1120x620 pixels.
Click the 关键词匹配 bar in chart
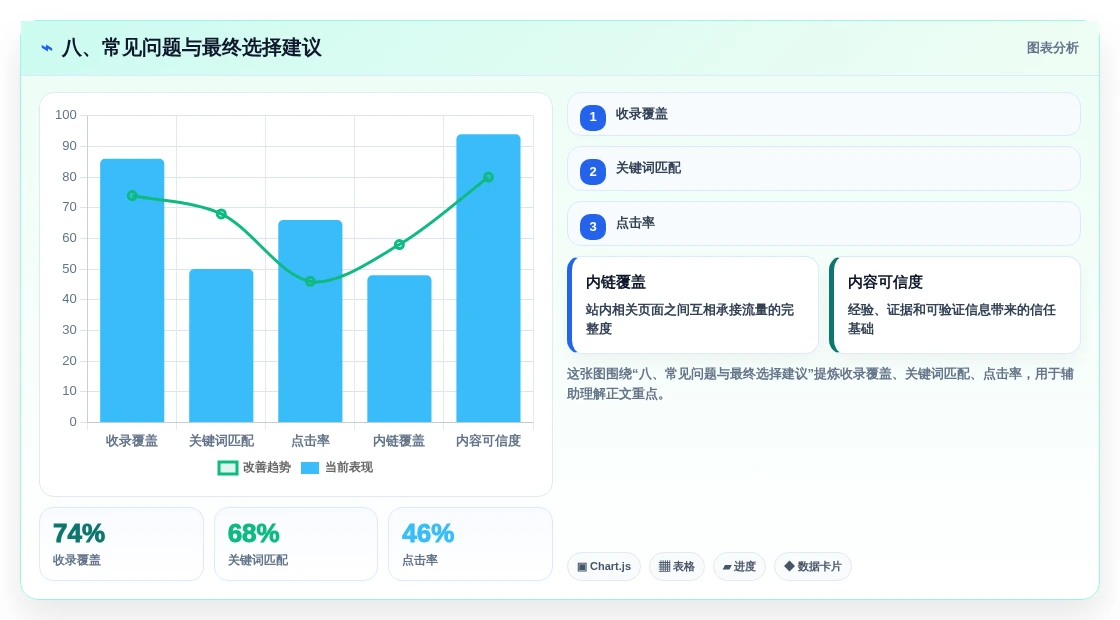(x=221, y=346)
